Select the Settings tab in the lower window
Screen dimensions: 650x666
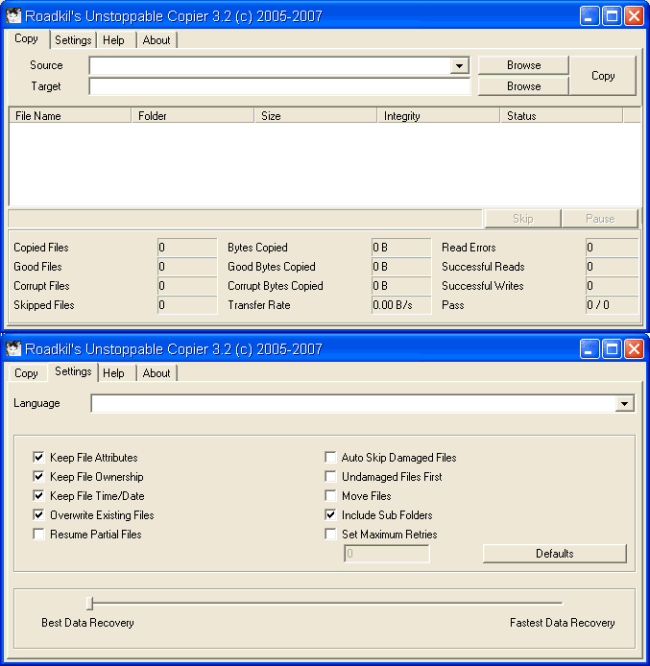[73, 372]
